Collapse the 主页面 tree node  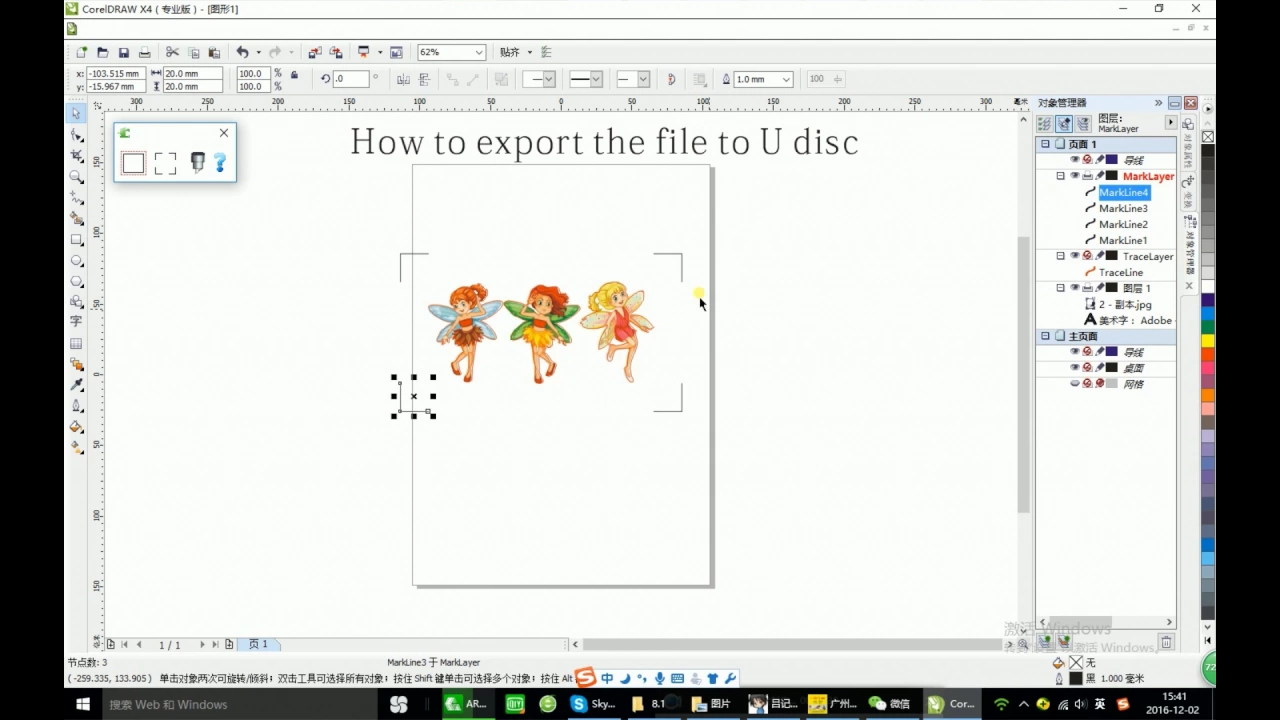[x=1045, y=336]
